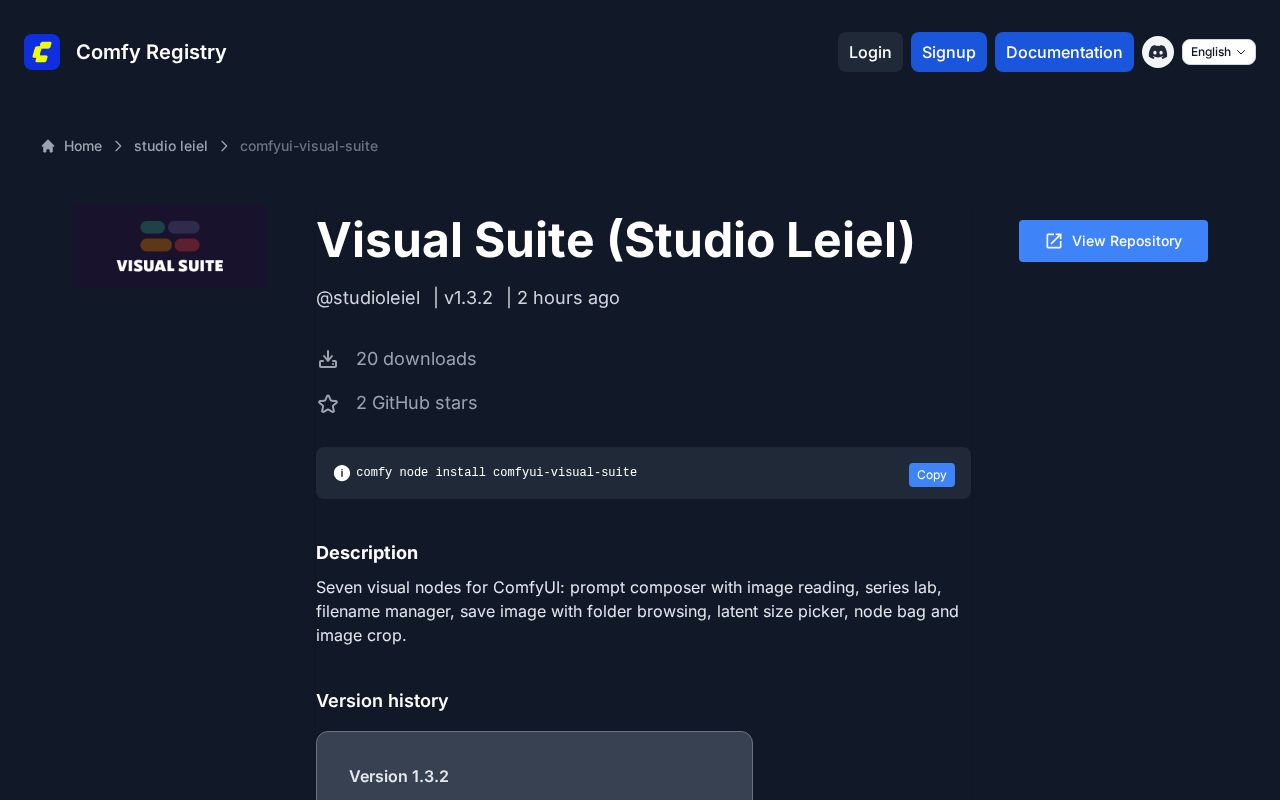Click the Visual Suite thumbnail image
This screenshot has width=1280, height=800.
pyautogui.click(x=169, y=246)
